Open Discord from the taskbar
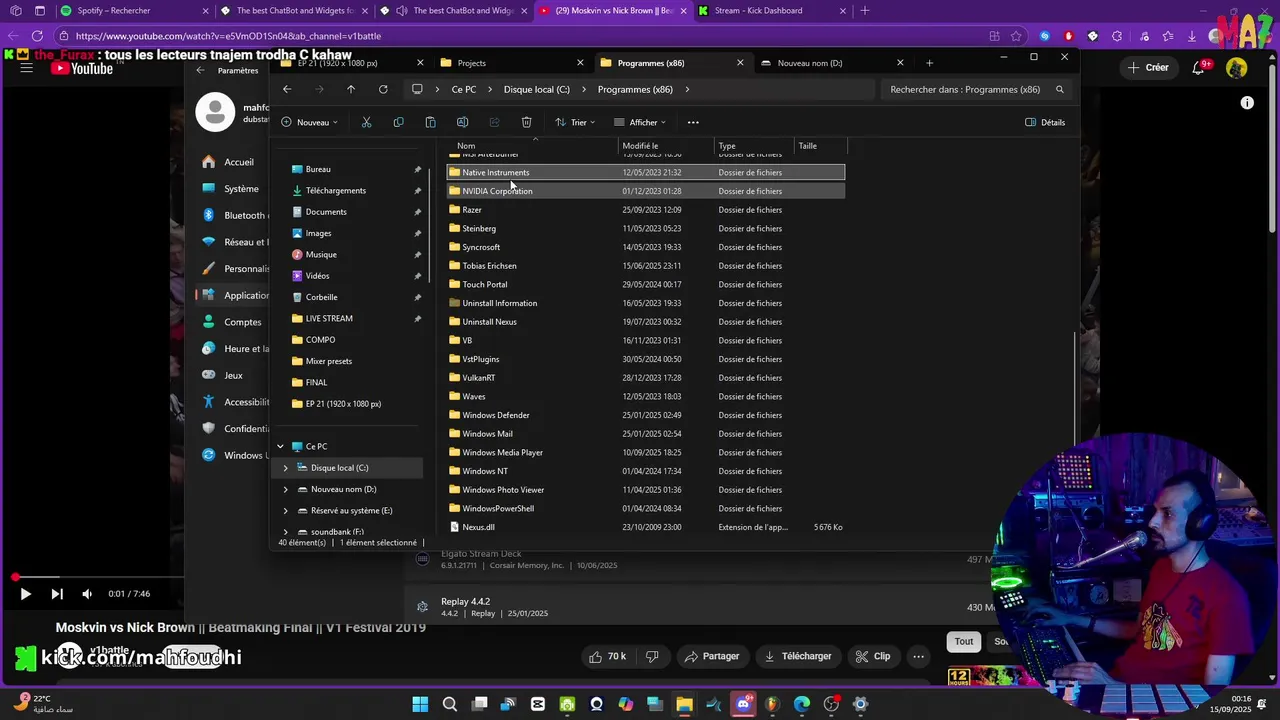 point(743,704)
